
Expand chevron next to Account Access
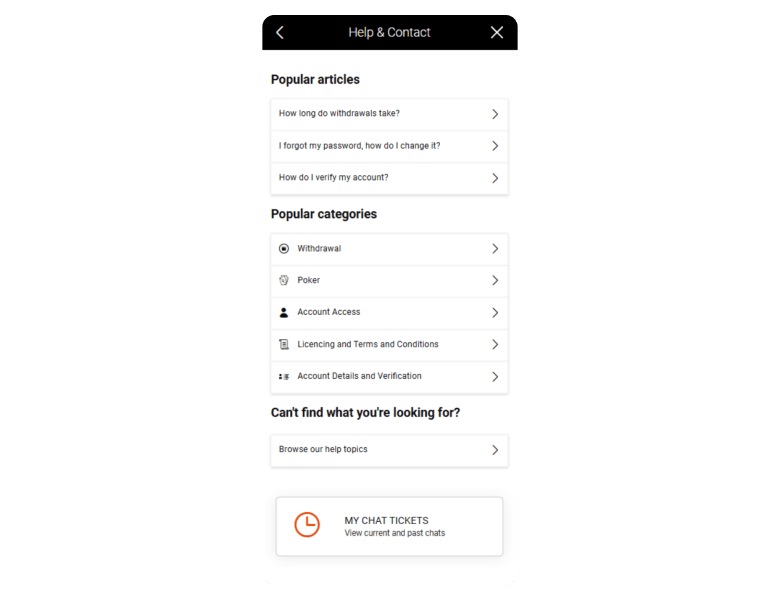point(495,313)
